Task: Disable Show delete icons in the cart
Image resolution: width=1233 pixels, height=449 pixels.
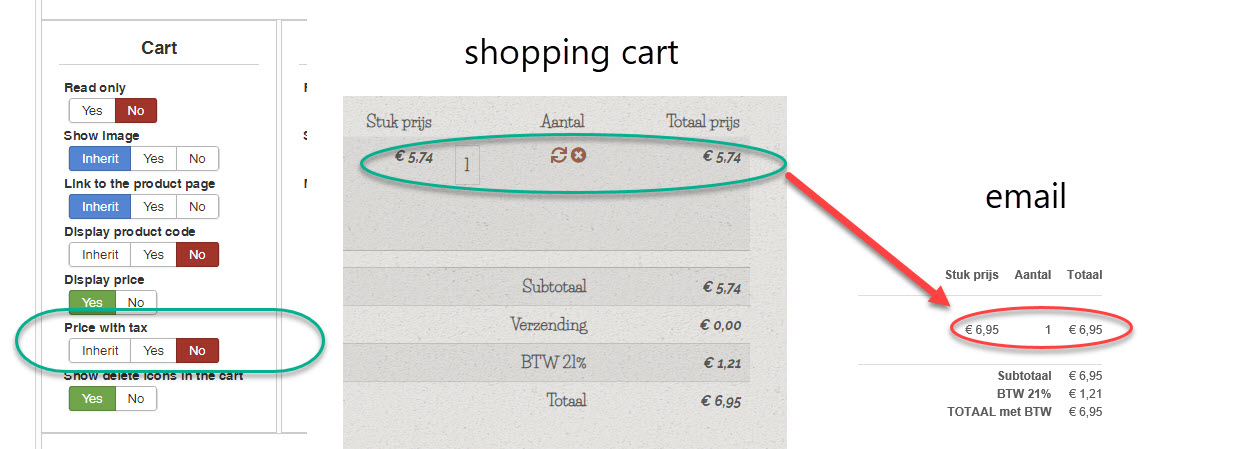Action: tap(136, 399)
